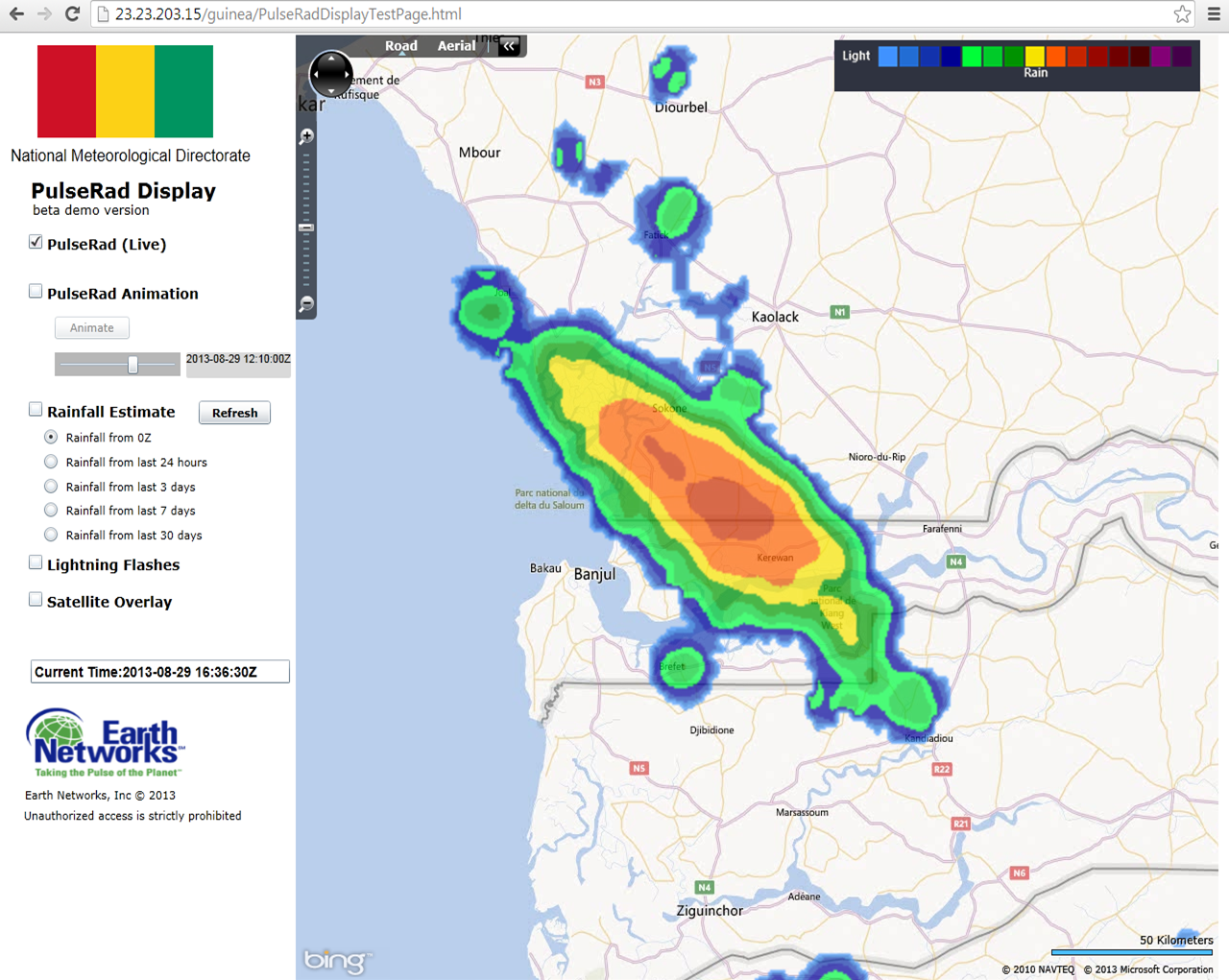Enable the Rainfall Estimate checkbox
1229x980 pixels.
click(x=36, y=409)
